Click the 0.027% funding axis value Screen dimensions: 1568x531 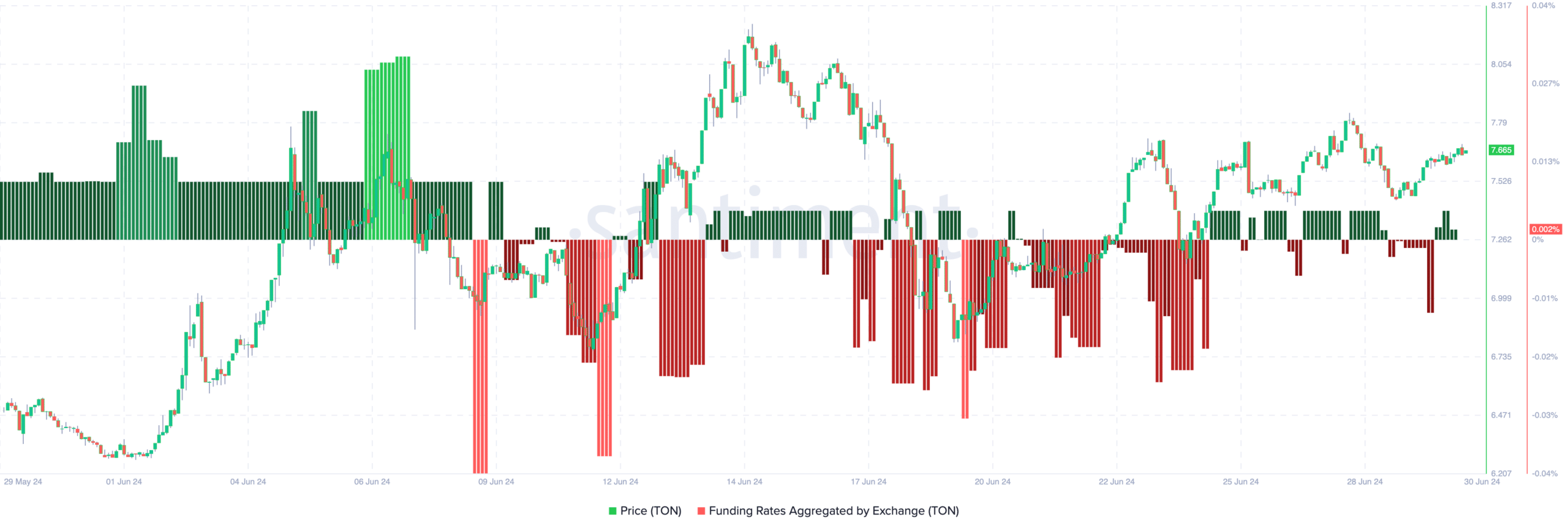(x=1546, y=83)
